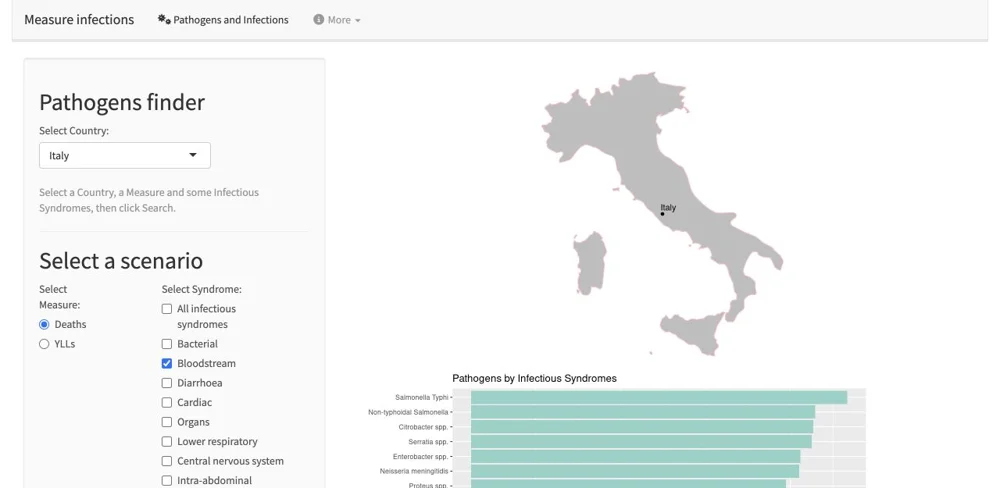Screen dimensions: 1000x488
Task: Click the Salmonella Typhi axis label
Action: coord(422,397)
